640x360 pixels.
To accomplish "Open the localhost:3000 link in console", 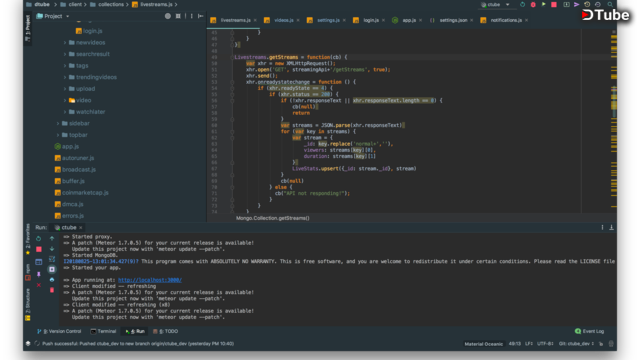I will [x=150, y=280].
